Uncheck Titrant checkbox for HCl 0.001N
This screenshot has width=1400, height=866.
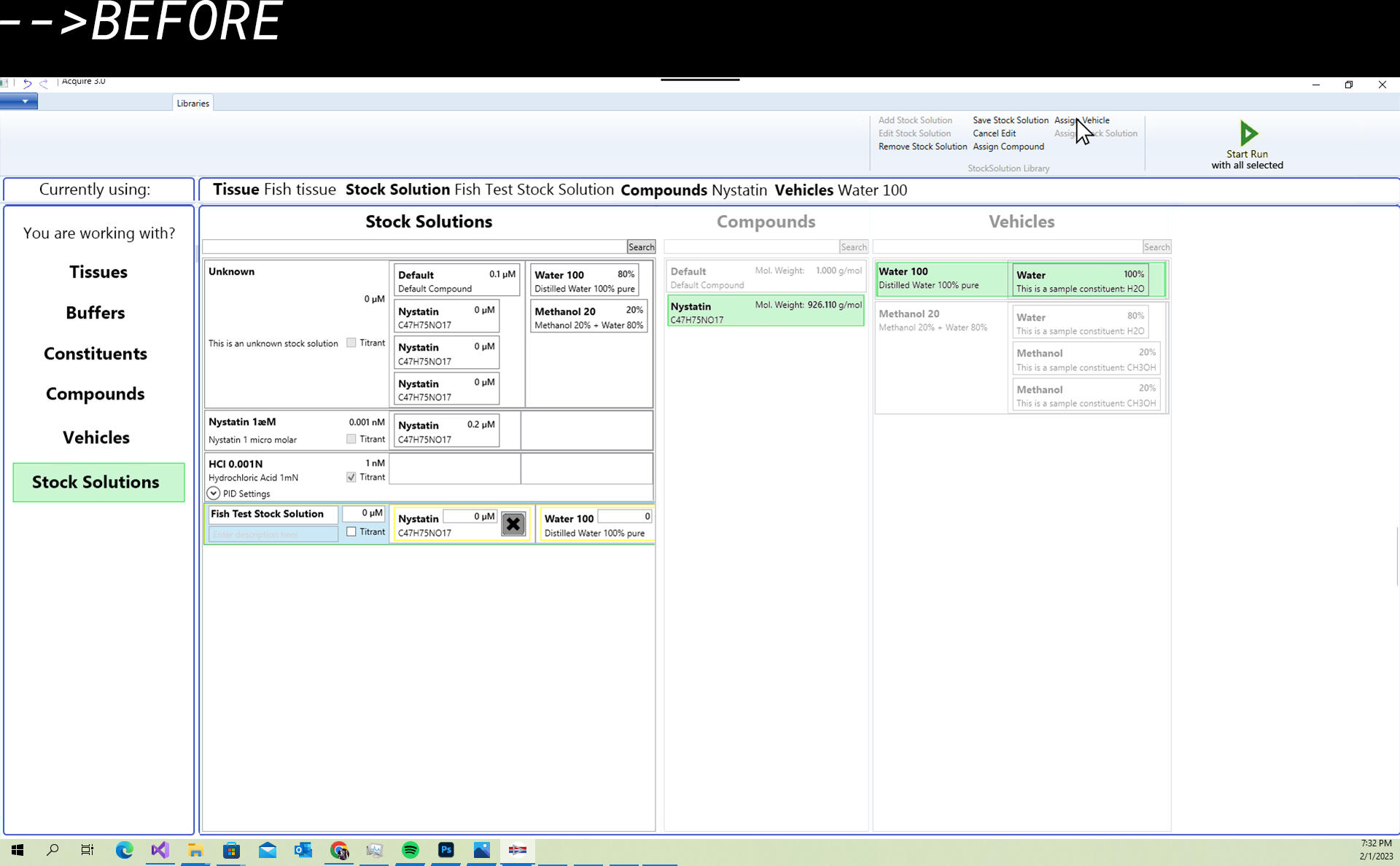click(351, 477)
